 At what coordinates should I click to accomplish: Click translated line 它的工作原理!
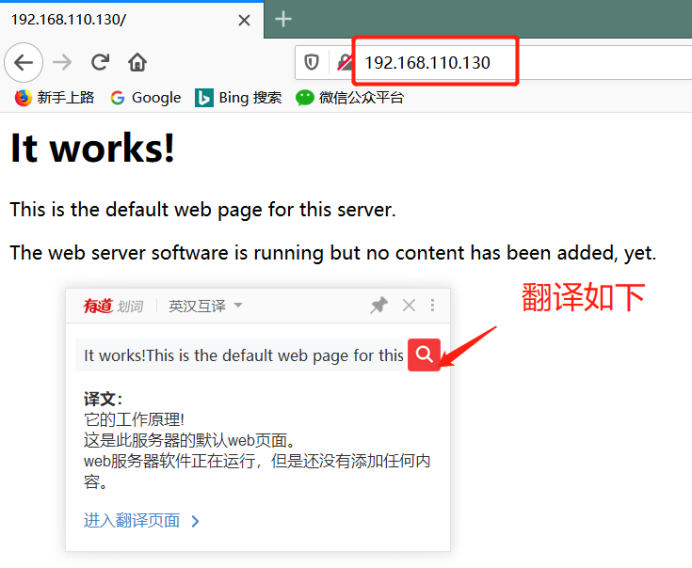[x=134, y=420]
